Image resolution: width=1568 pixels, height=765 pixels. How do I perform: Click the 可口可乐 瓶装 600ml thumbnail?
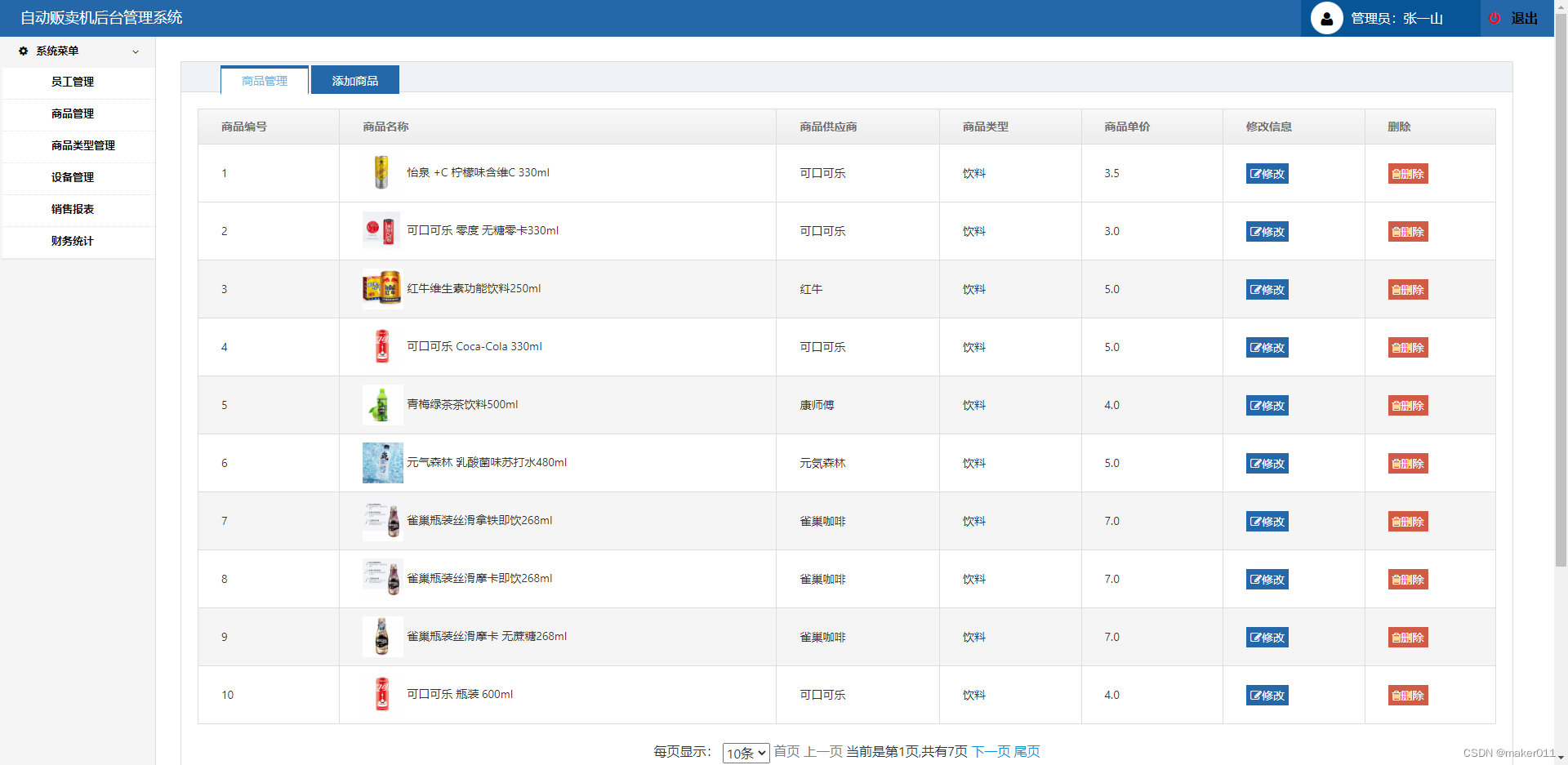point(382,695)
